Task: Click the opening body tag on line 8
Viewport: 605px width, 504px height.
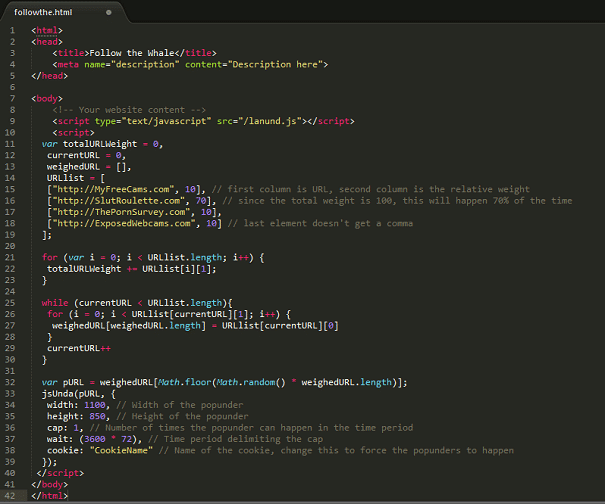Action: click(48, 98)
